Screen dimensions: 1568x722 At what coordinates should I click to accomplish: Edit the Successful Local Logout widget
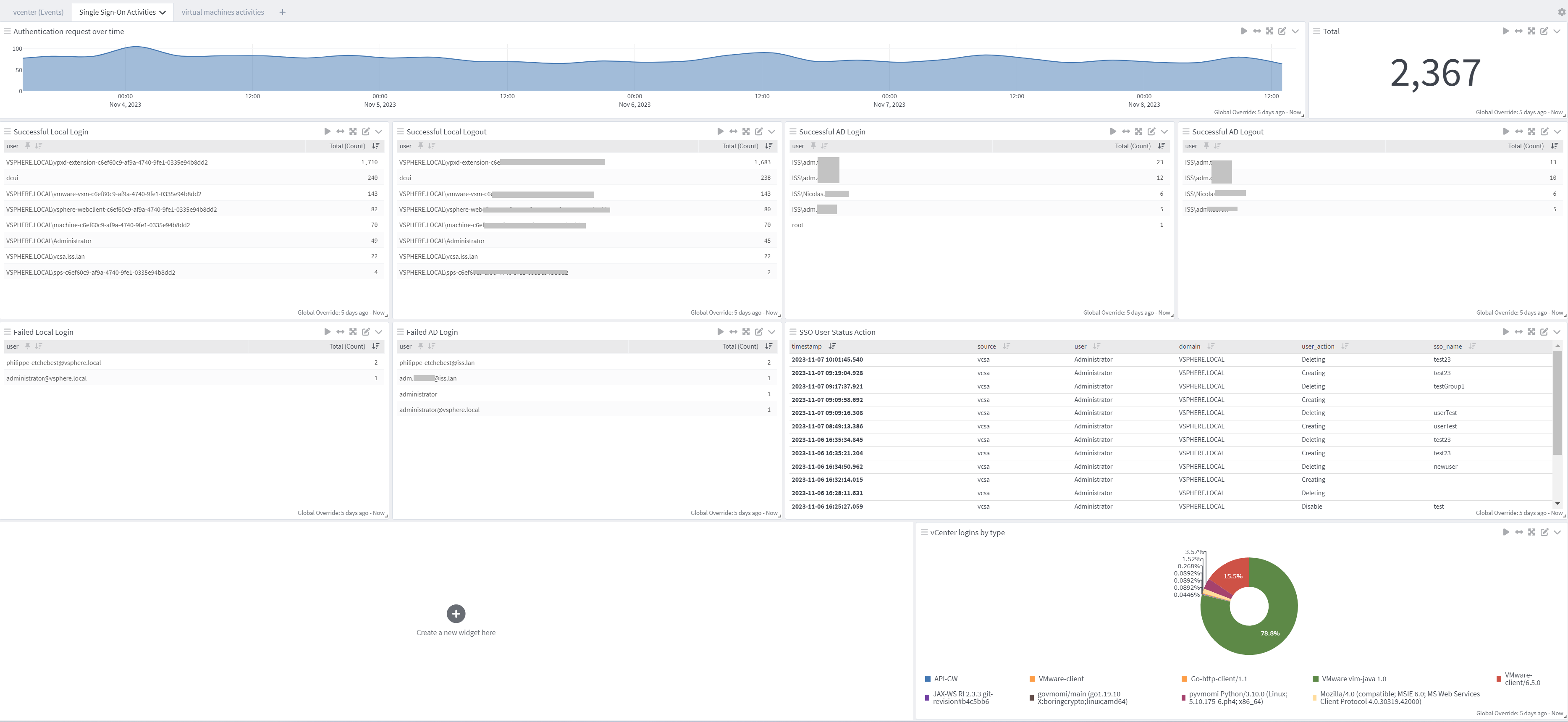pos(758,131)
